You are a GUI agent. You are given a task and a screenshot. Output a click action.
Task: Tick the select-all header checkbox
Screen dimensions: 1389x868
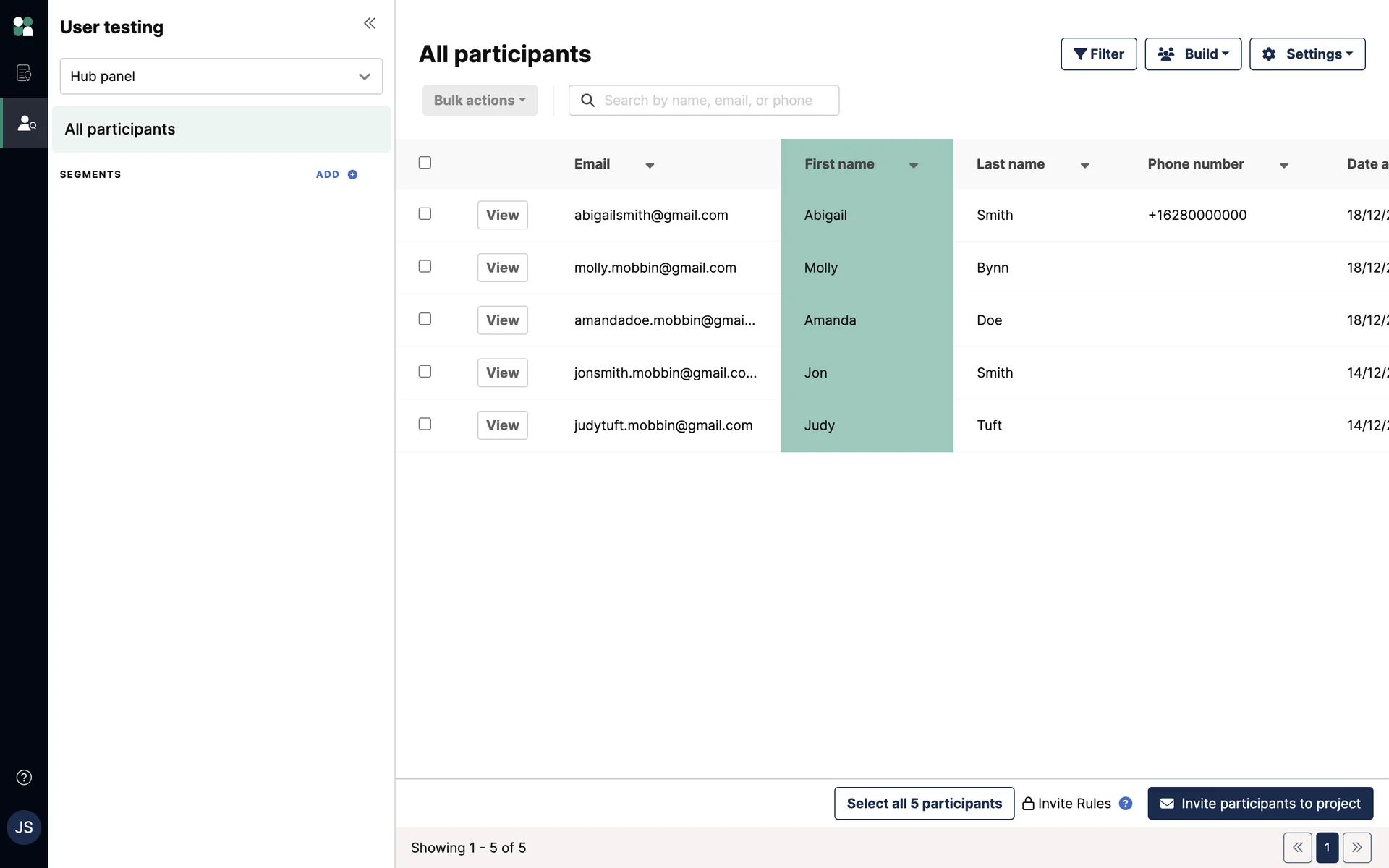coord(425,163)
